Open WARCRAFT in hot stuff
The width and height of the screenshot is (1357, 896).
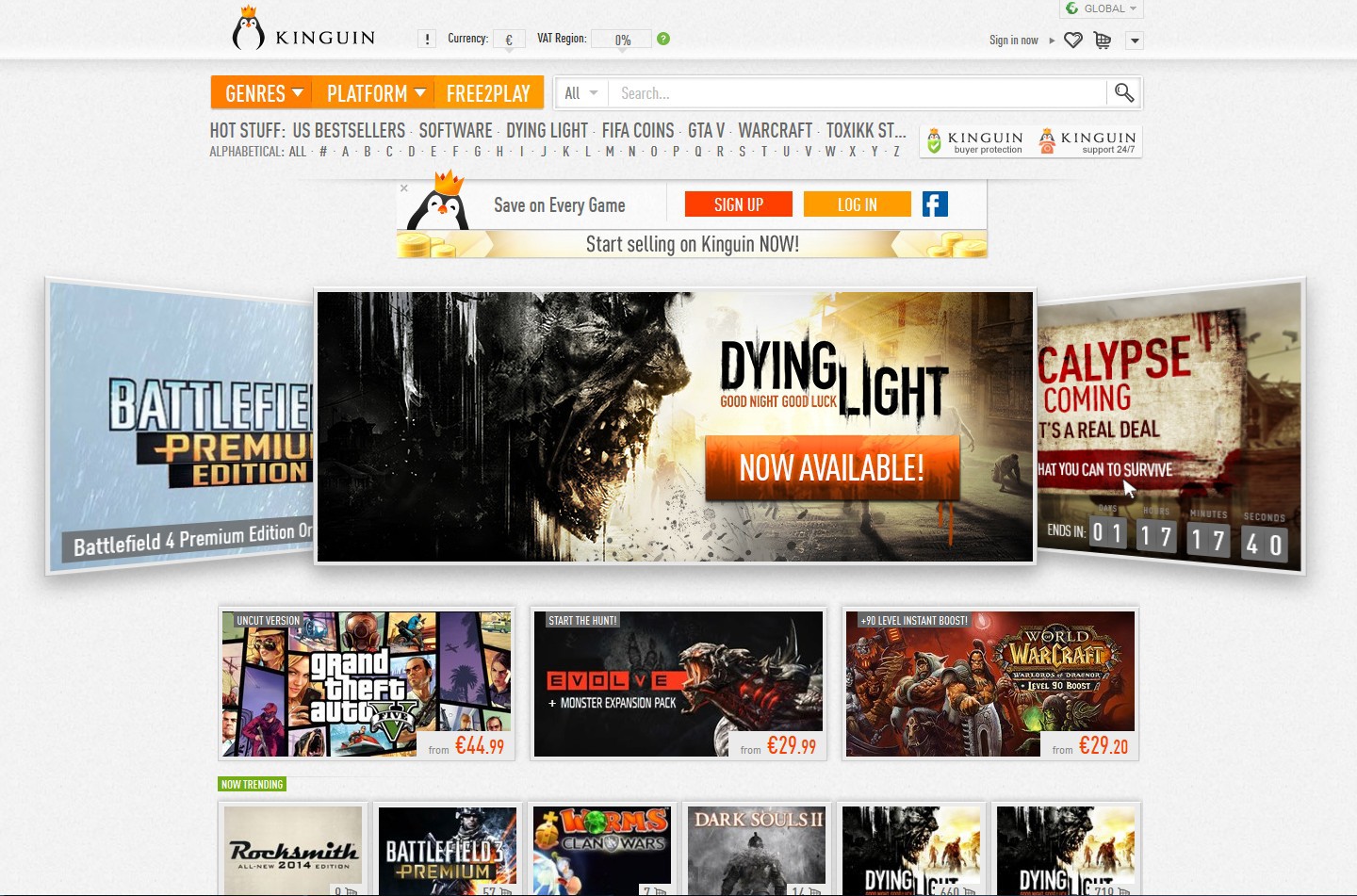click(775, 131)
